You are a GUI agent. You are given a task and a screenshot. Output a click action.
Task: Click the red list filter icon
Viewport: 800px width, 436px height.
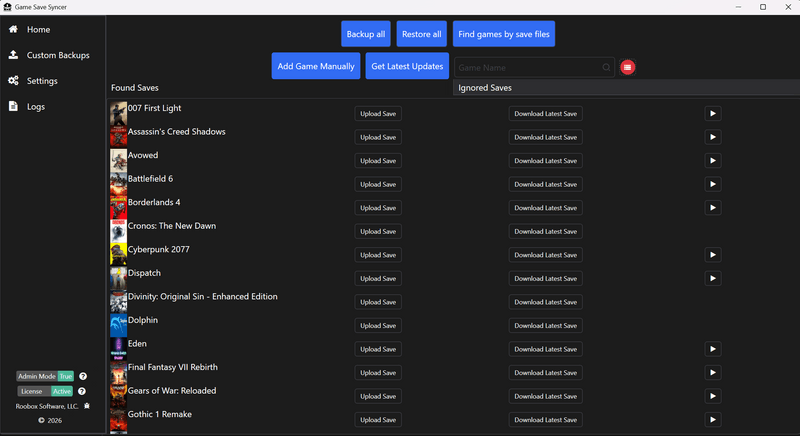point(628,67)
